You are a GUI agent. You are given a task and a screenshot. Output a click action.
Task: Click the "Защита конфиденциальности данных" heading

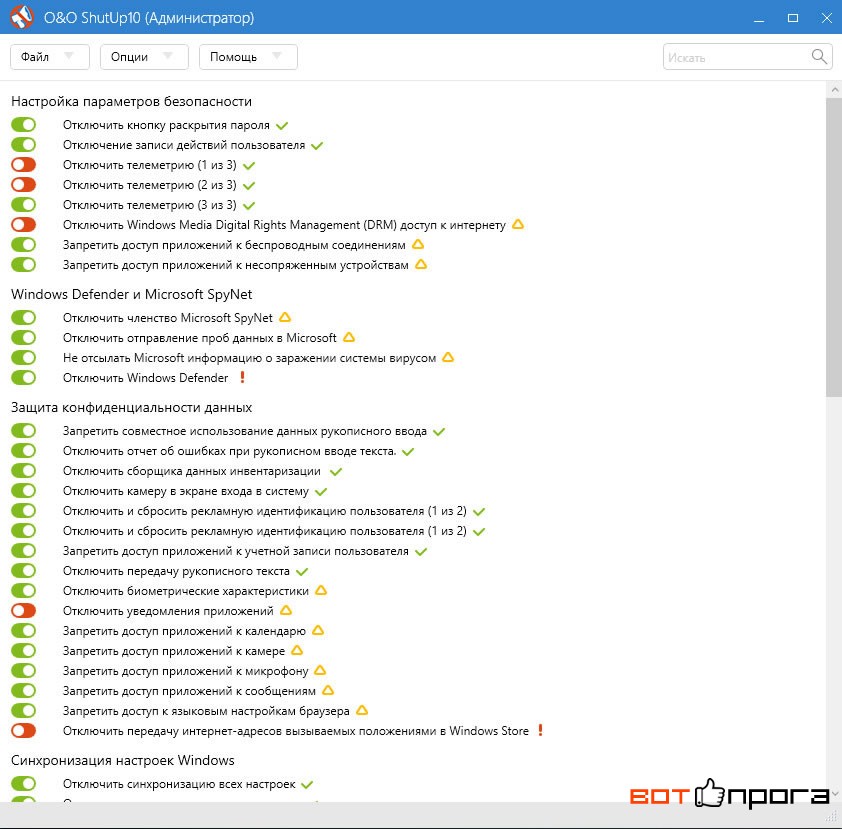point(132,408)
